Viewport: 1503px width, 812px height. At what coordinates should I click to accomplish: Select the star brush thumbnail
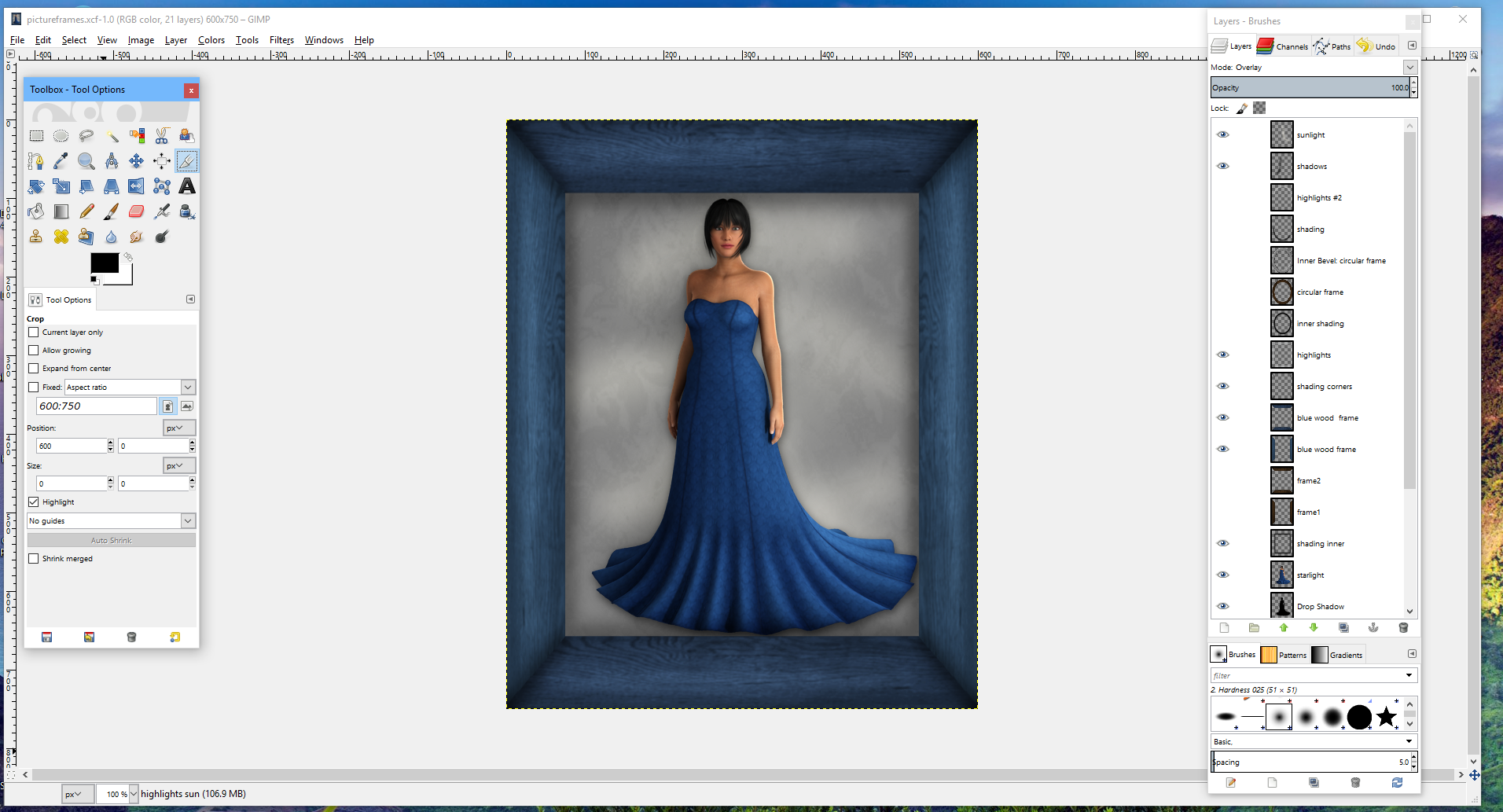pos(1386,717)
